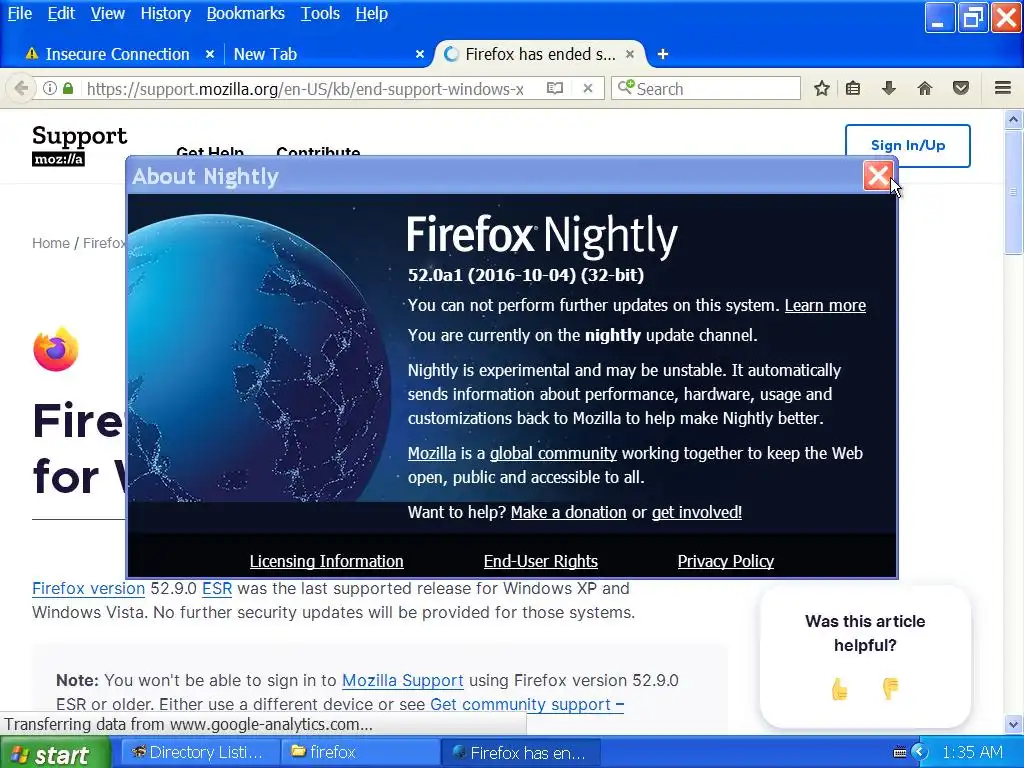
Task: Click the 1:35 AM clock
Action: 972,752
